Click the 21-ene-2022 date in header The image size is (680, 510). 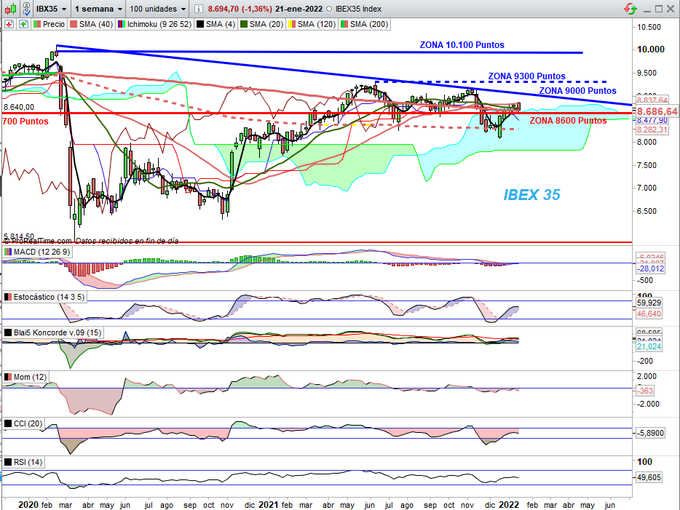(x=299, y=9)
